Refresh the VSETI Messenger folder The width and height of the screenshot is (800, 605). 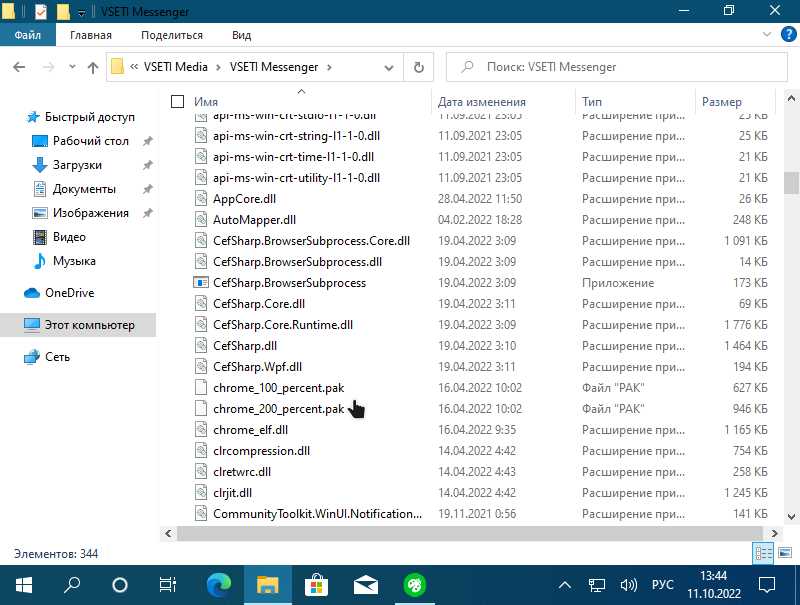418,67
